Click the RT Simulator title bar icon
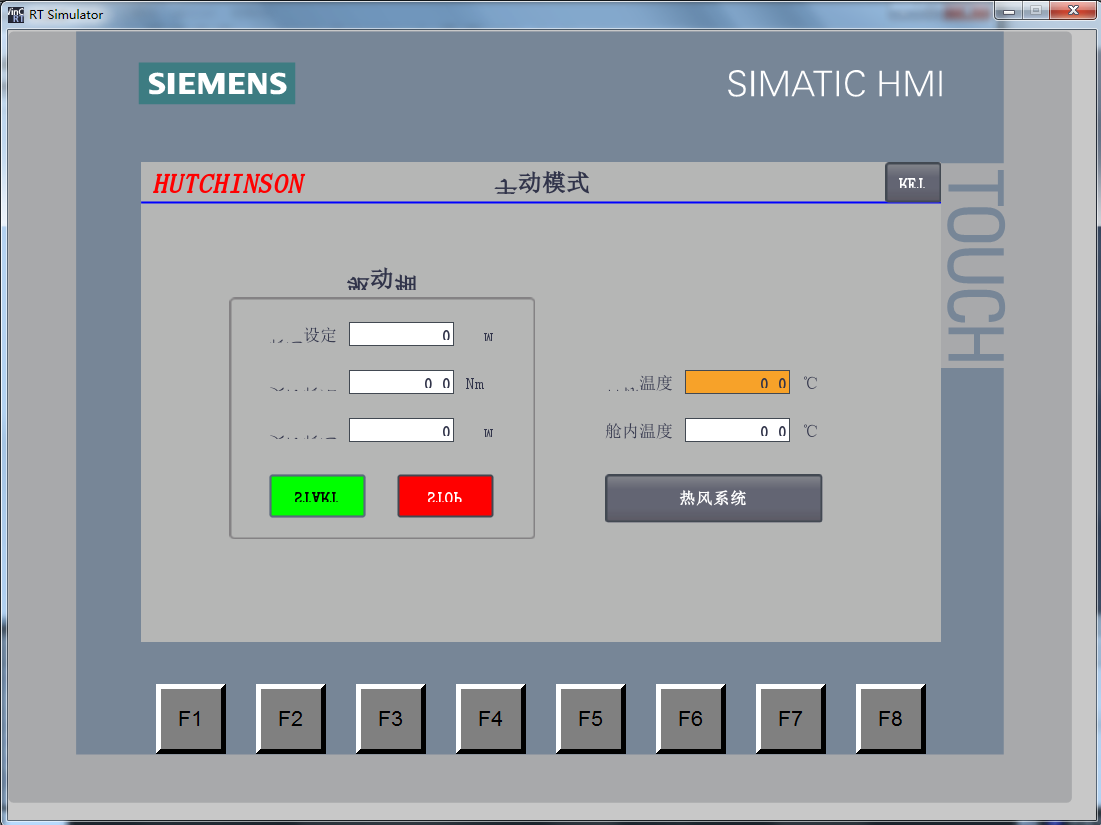Image resolution: width=1101 pixels, height=825 pixels. point(15,14)
